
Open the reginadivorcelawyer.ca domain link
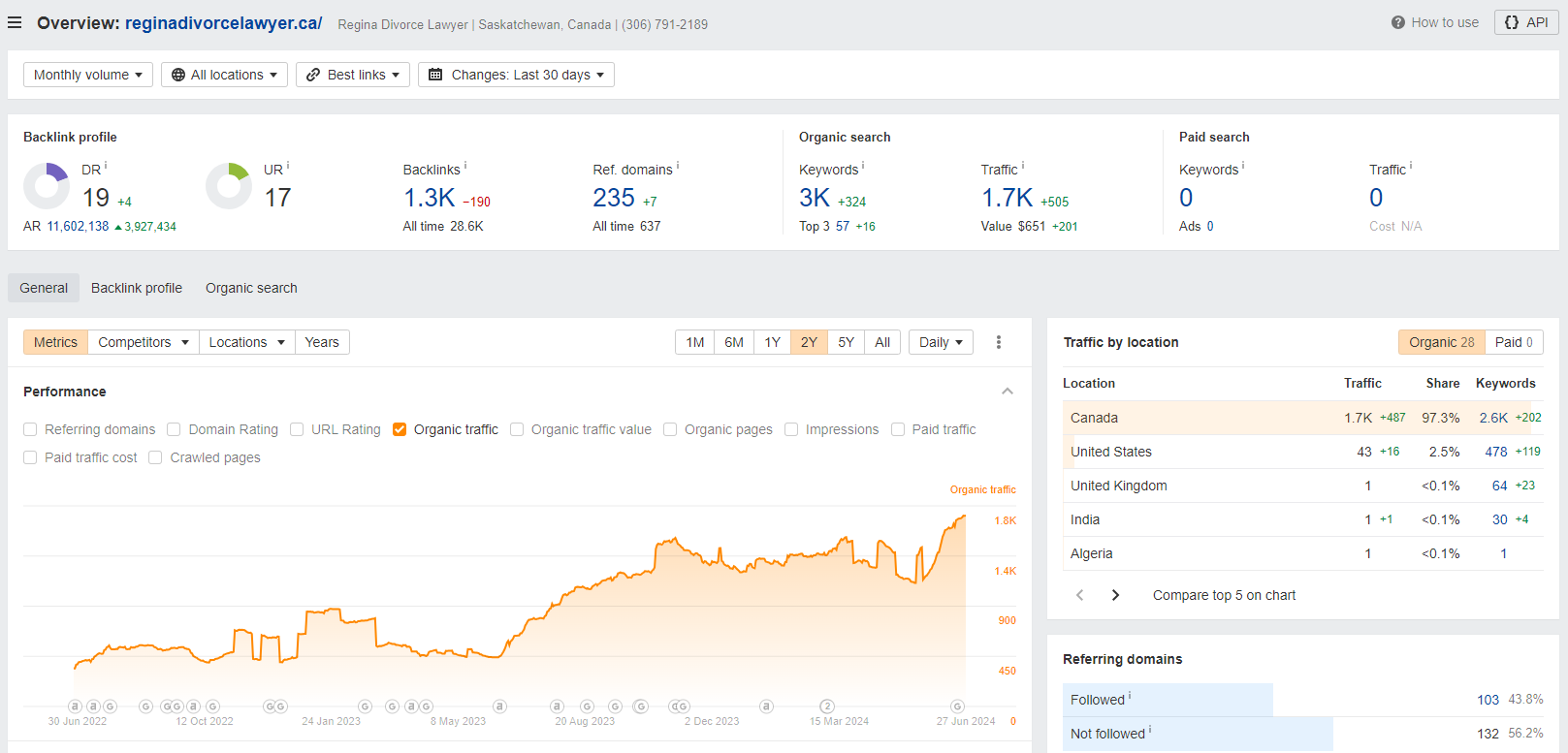point(223,23)
